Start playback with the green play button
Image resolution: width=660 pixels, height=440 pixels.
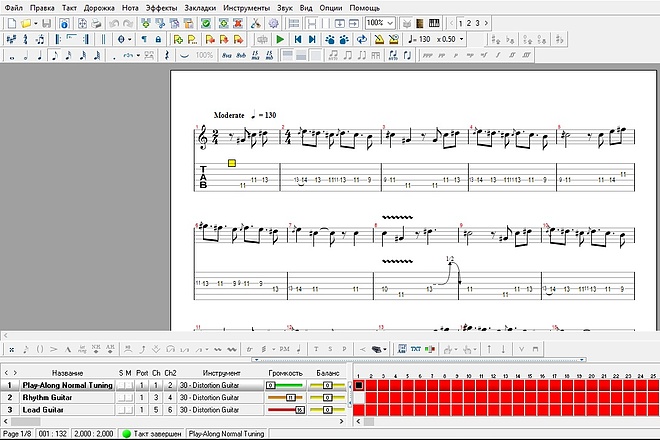[280, 40]
